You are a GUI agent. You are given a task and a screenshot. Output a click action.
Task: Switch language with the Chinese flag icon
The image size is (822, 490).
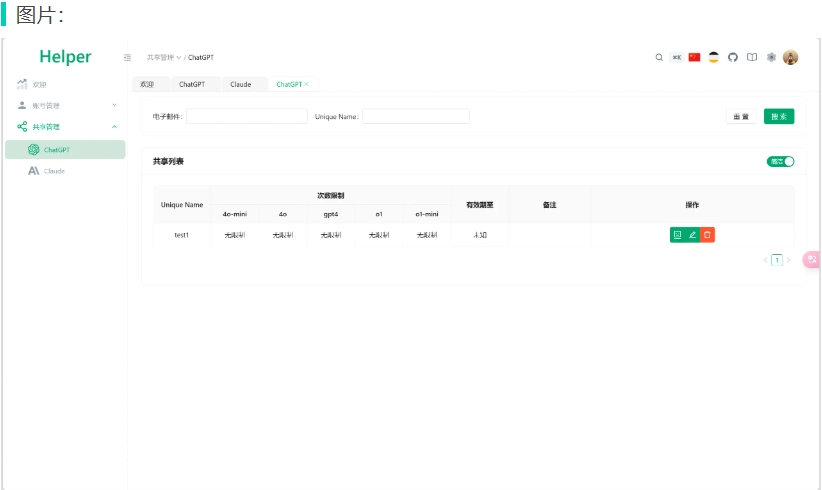tap(695, 57)
